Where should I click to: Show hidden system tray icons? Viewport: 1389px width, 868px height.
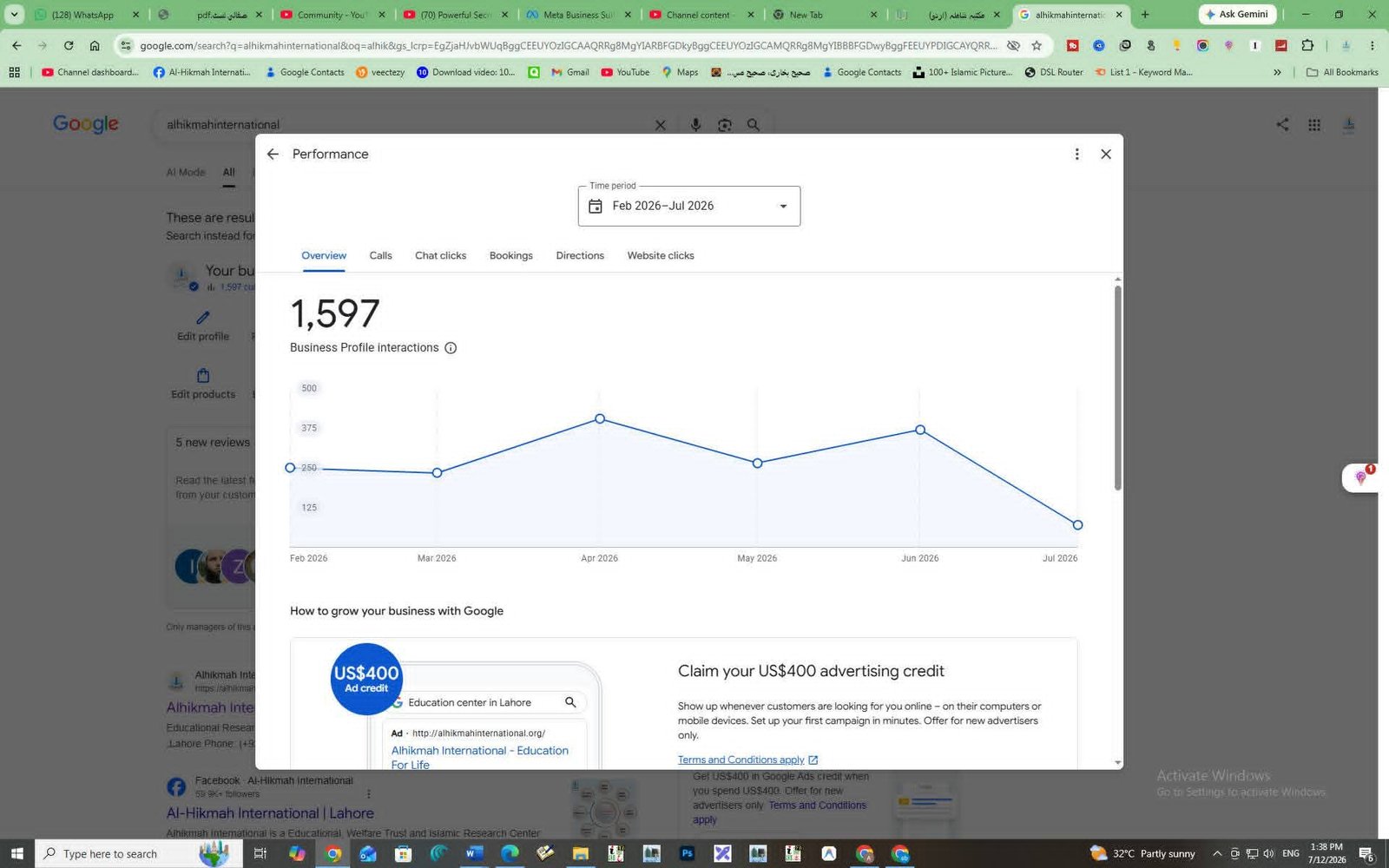pos(1217,854)
